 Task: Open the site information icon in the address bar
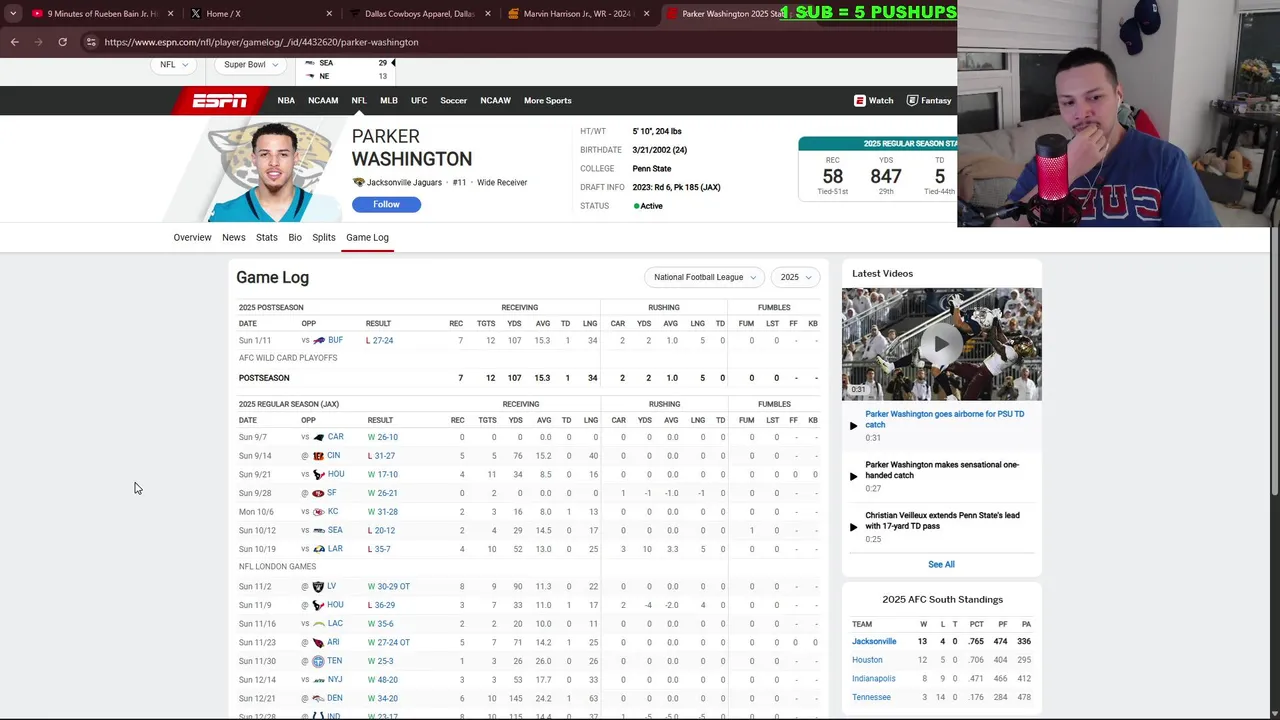tap(91, 42)
